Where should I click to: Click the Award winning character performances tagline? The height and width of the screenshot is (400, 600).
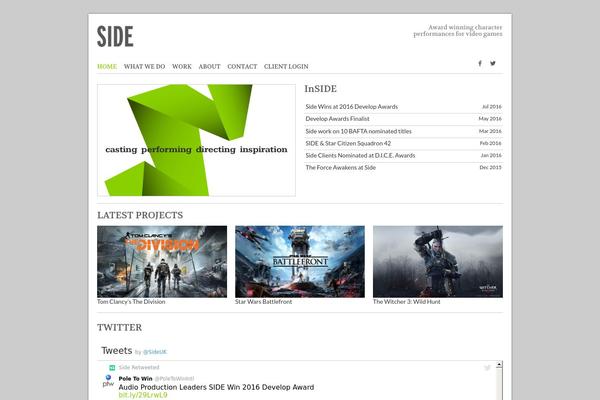pos(458,31)
